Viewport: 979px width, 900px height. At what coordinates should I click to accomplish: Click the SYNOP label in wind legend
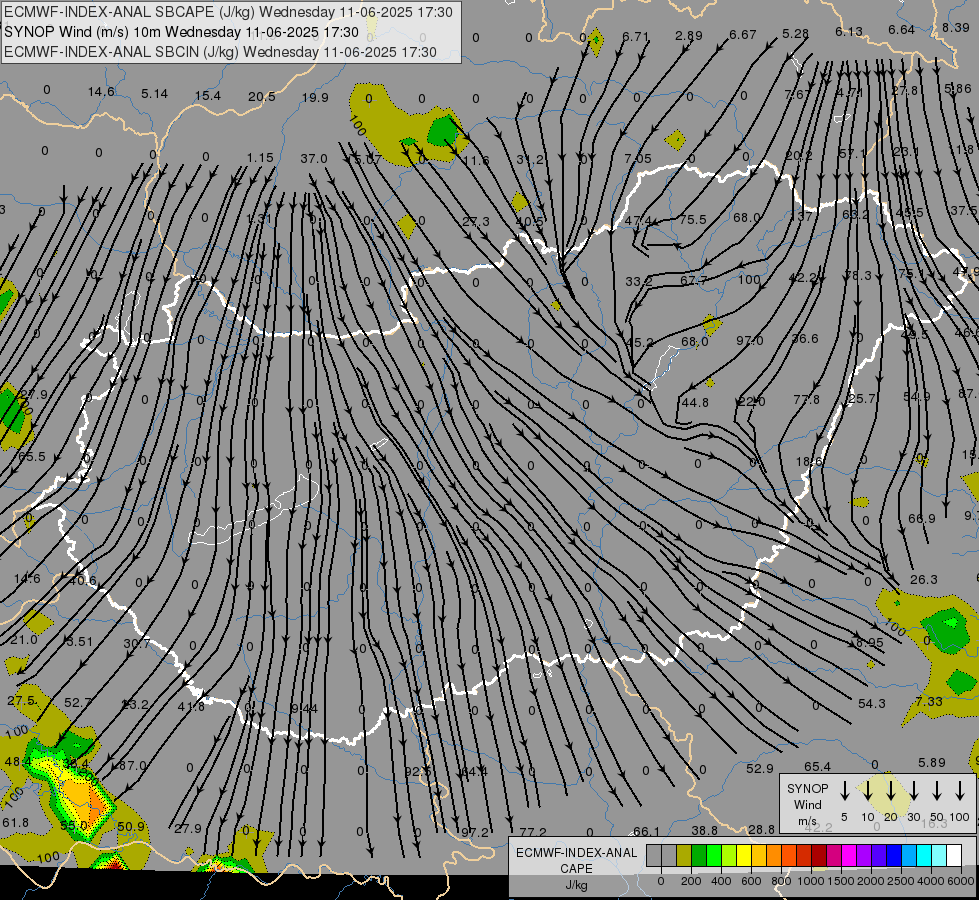[807, 788]
